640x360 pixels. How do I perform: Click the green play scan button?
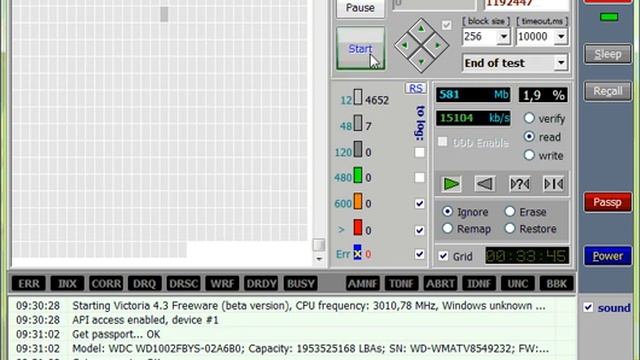[451, 184]
